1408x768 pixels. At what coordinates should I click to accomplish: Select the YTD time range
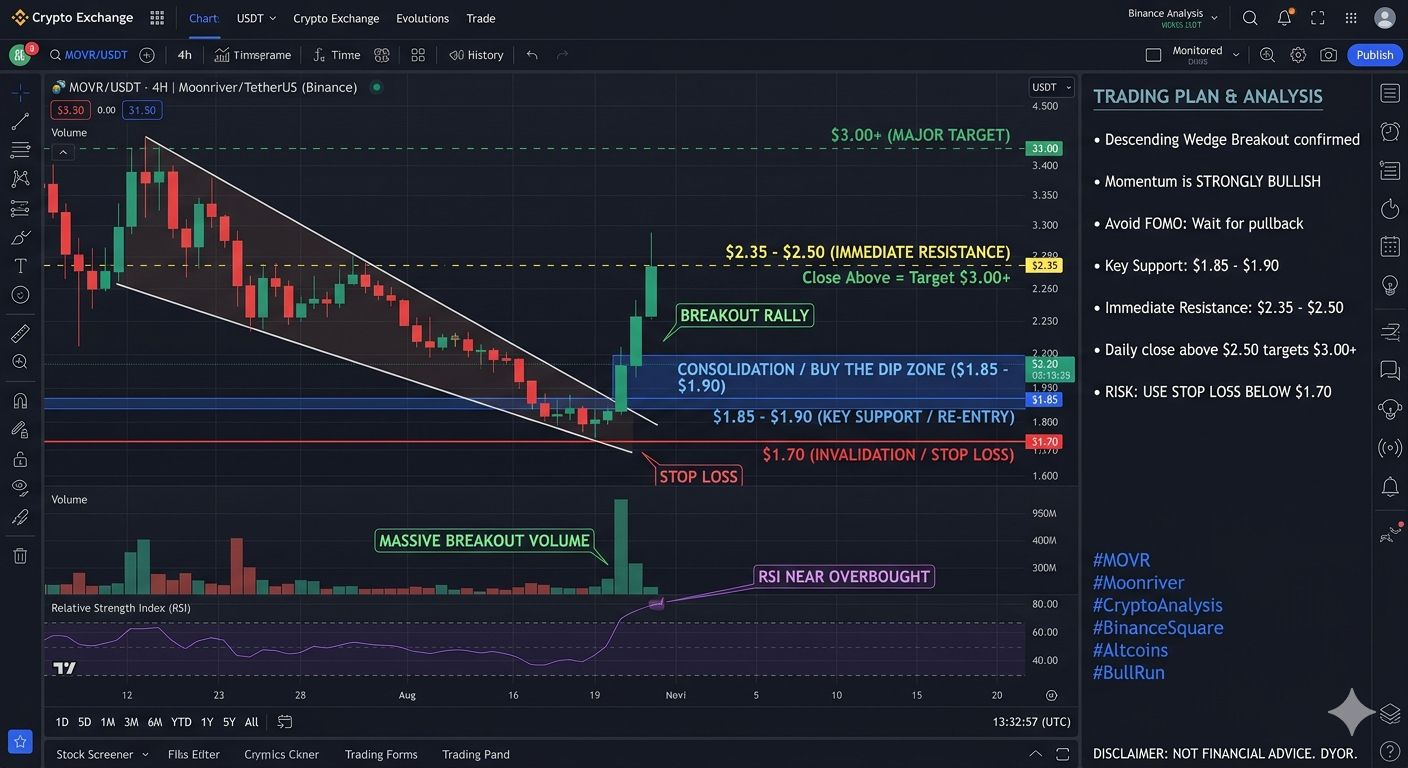[181, 722]
